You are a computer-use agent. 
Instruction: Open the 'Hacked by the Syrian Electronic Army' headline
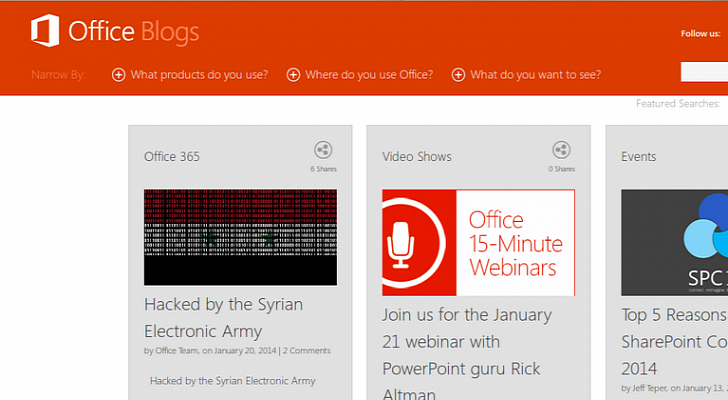(x=223, y=317)
